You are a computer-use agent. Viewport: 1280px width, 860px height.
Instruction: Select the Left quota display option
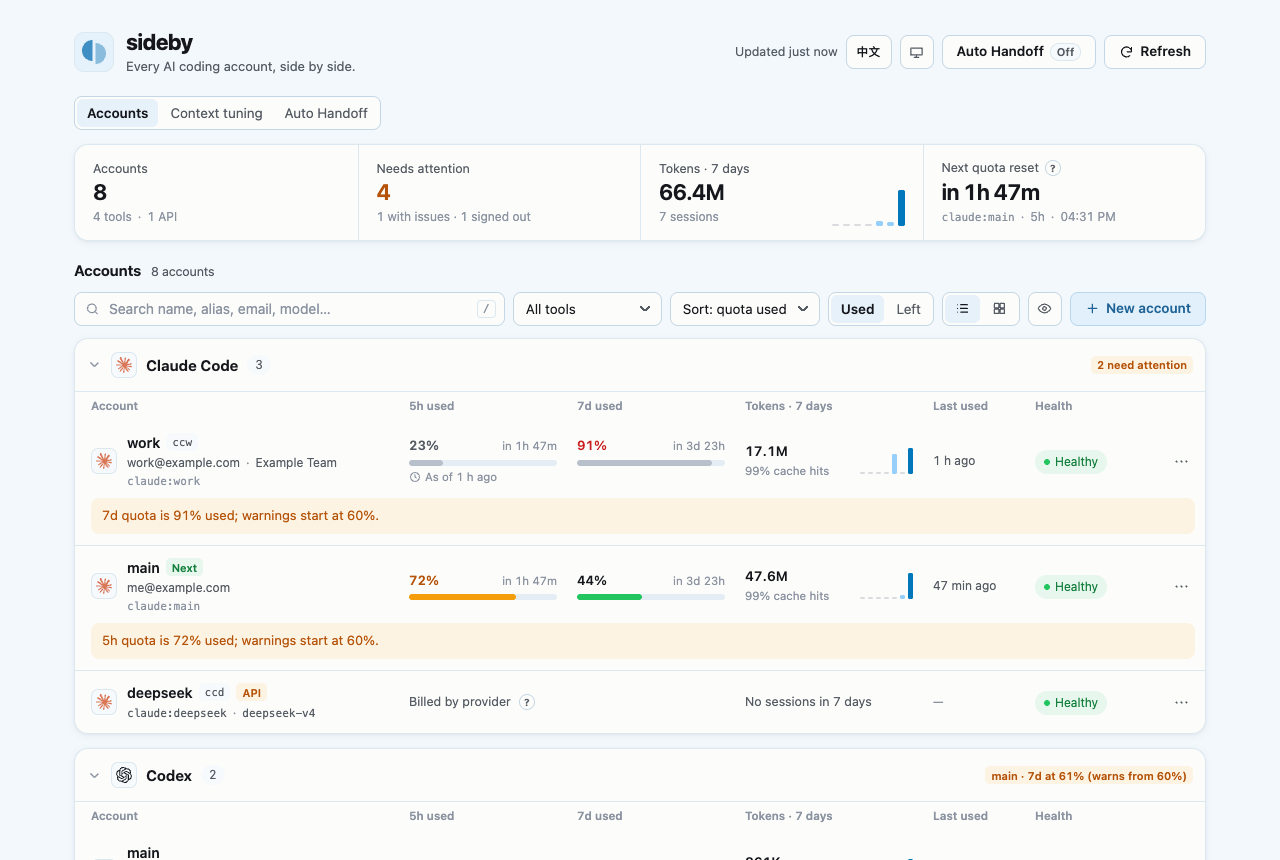point(908,309)
